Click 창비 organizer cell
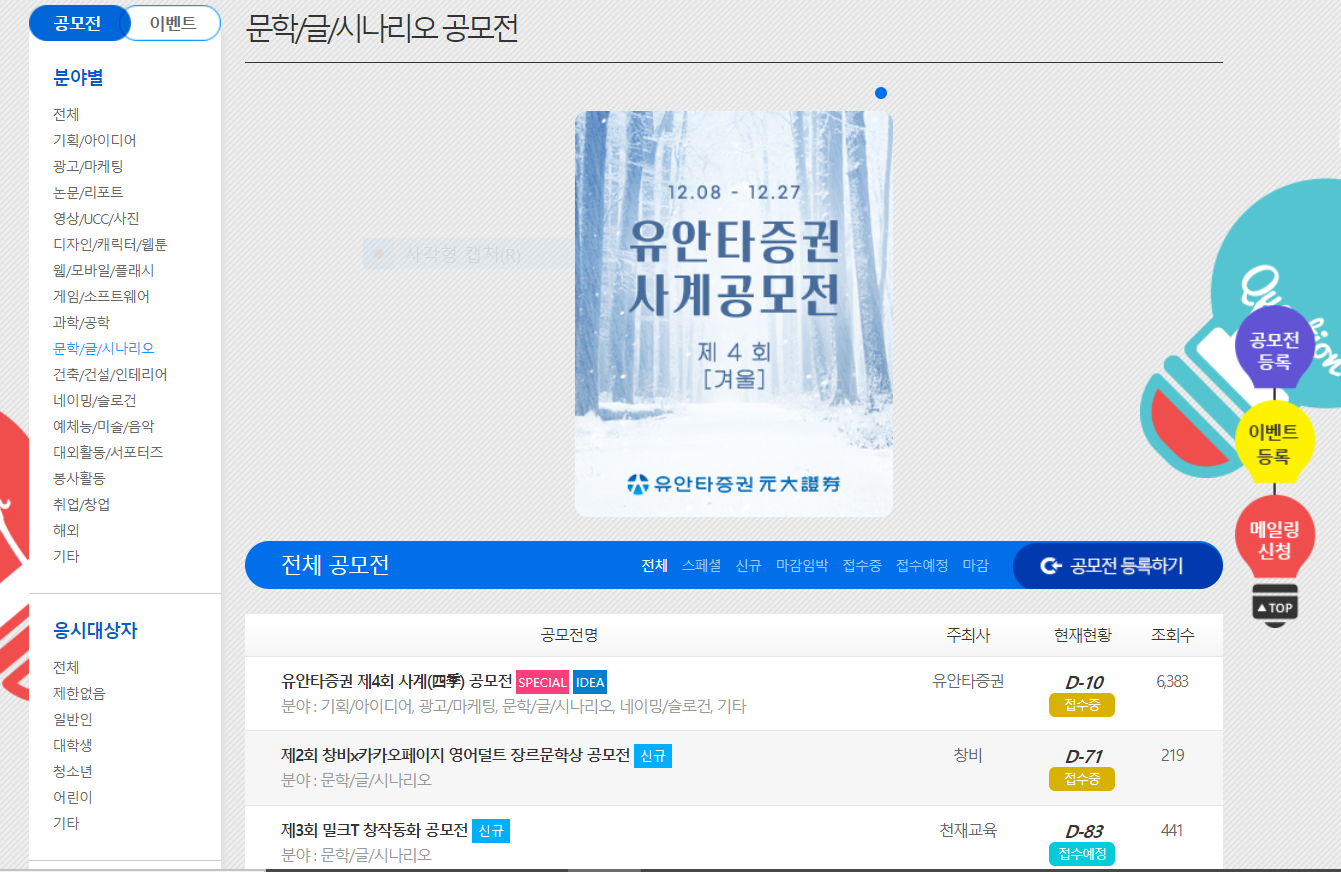Viewport: 1341px width, 872px height. (968, 755)
